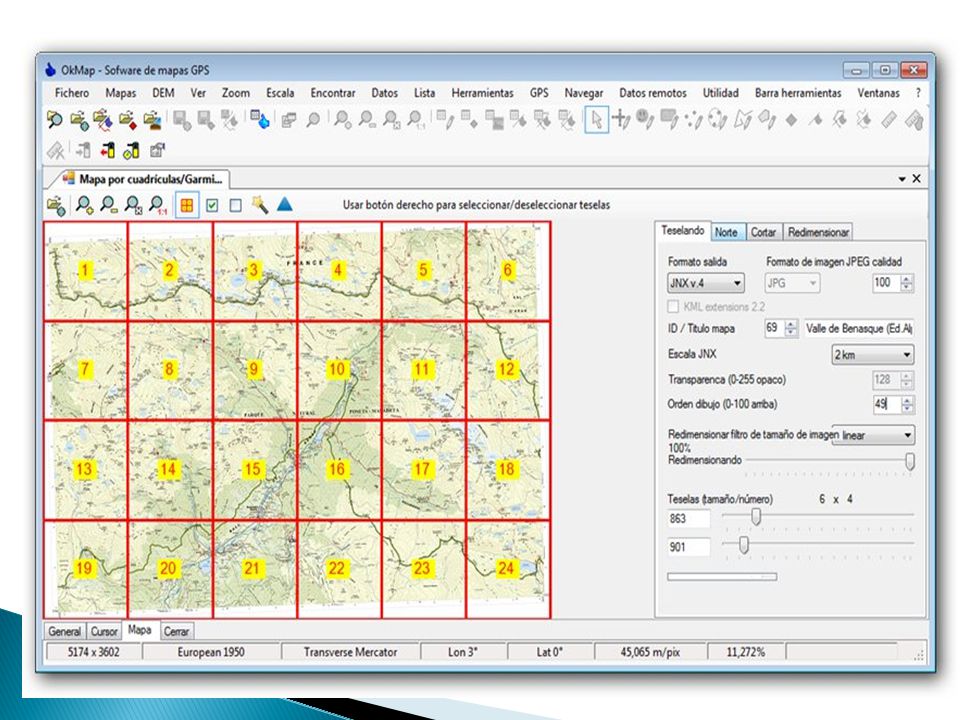
Task: Click the tile height slider next to 901
Action: coord(744,545)
